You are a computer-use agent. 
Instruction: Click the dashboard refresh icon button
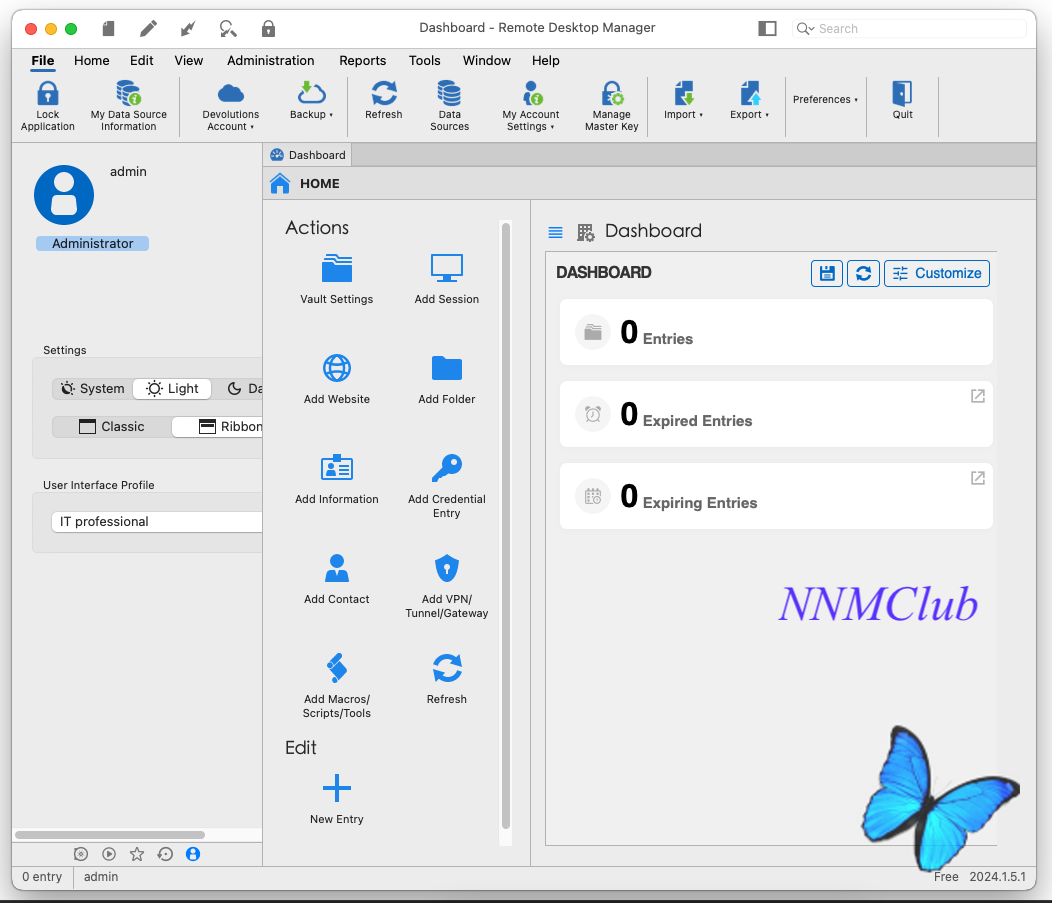[x=863, y=273]
